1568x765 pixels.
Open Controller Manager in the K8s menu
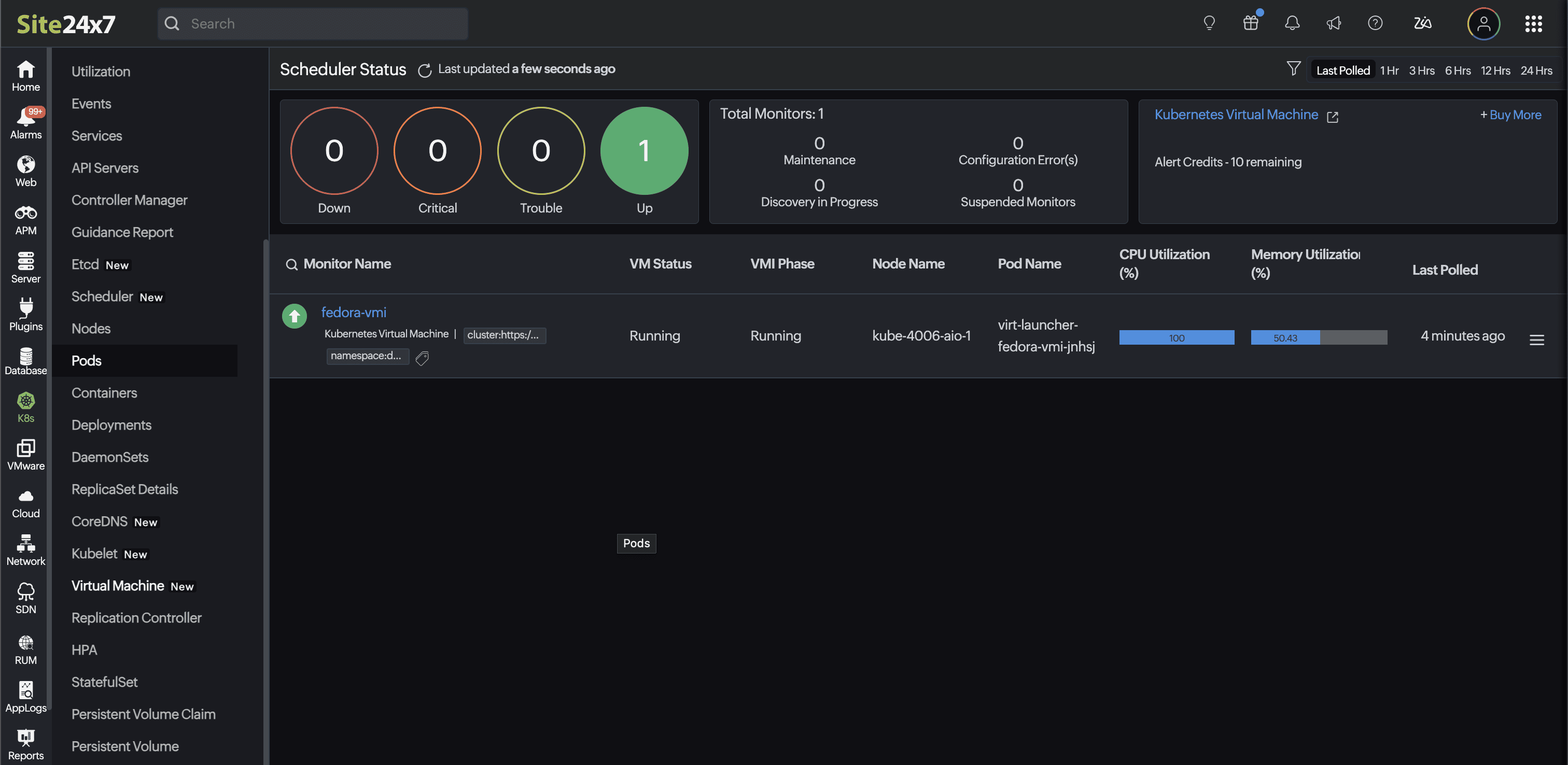click(129, 200)
